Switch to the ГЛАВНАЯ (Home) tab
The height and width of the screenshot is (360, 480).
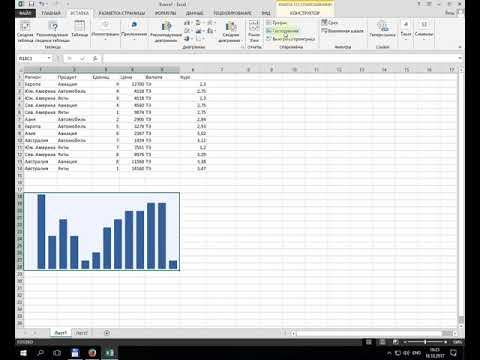coord(51,13)
